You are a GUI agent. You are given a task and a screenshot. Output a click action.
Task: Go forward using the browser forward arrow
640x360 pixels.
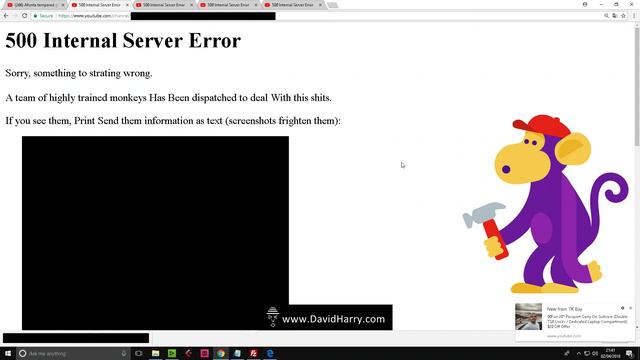(15, 16)
